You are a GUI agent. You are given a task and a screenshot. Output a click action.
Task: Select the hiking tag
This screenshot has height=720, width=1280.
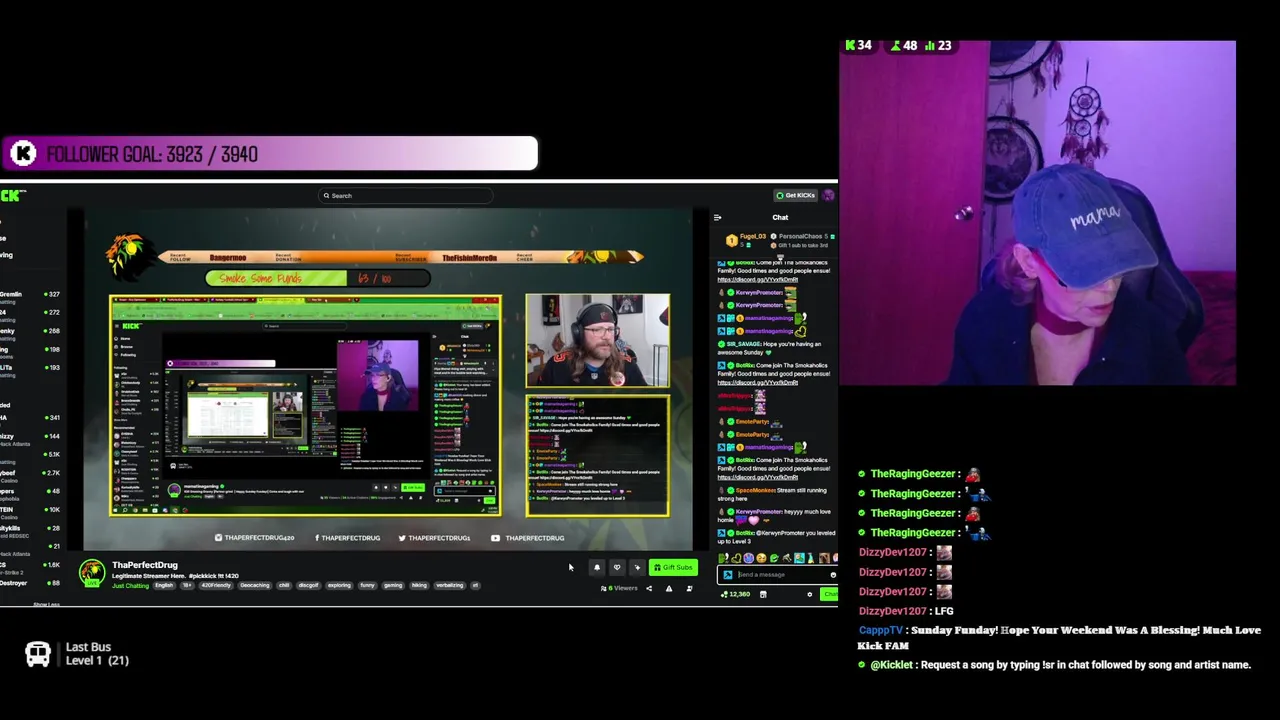click(x=419, y=585)
